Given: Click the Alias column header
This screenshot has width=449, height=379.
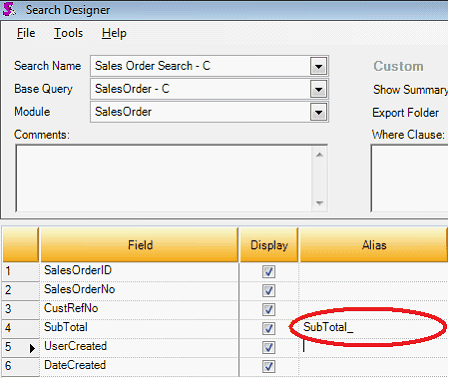Looking at the screenshot, I should pyautogui.click(x=373, y=245).
